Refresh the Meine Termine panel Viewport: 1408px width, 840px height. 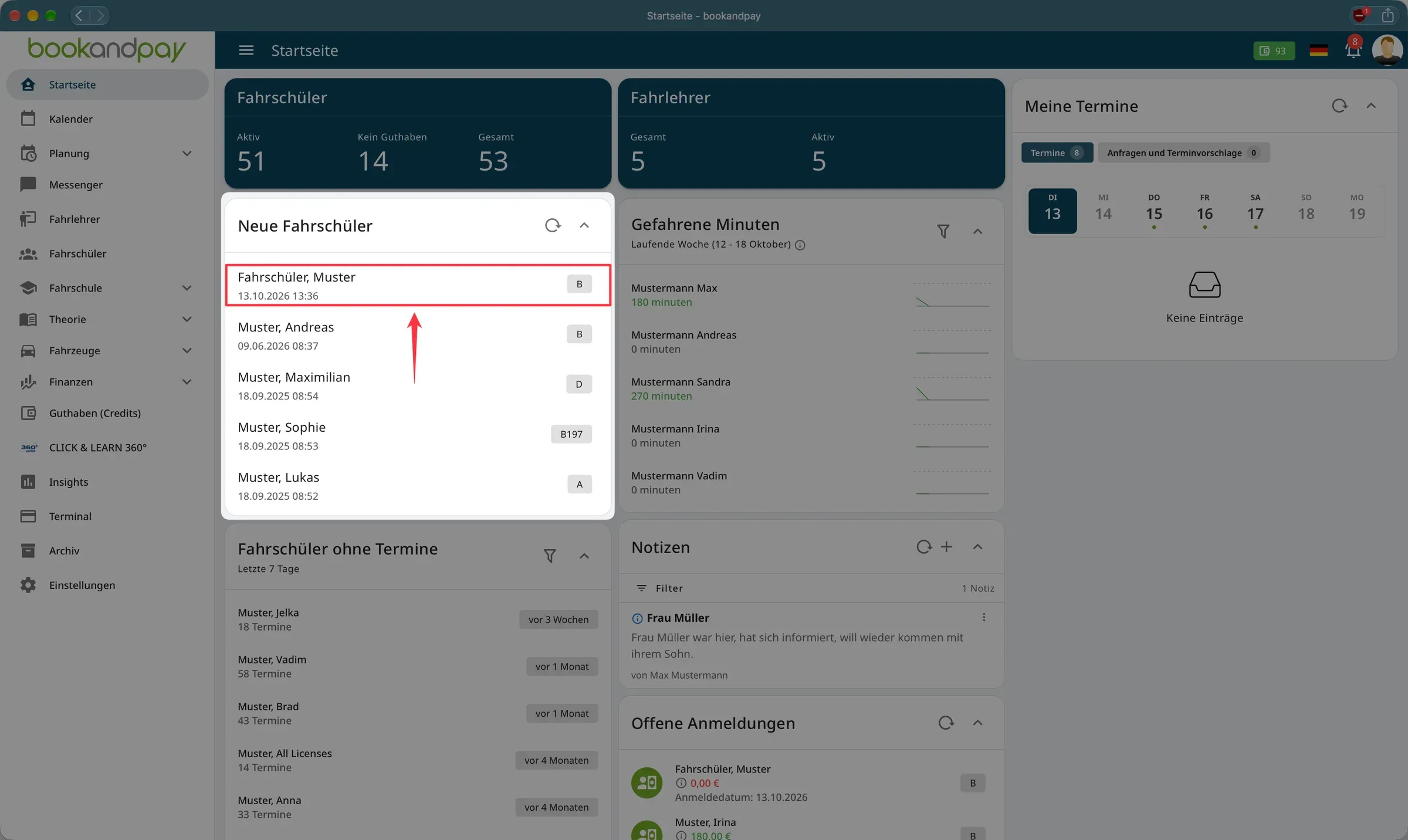click(x=1339, y=106)
